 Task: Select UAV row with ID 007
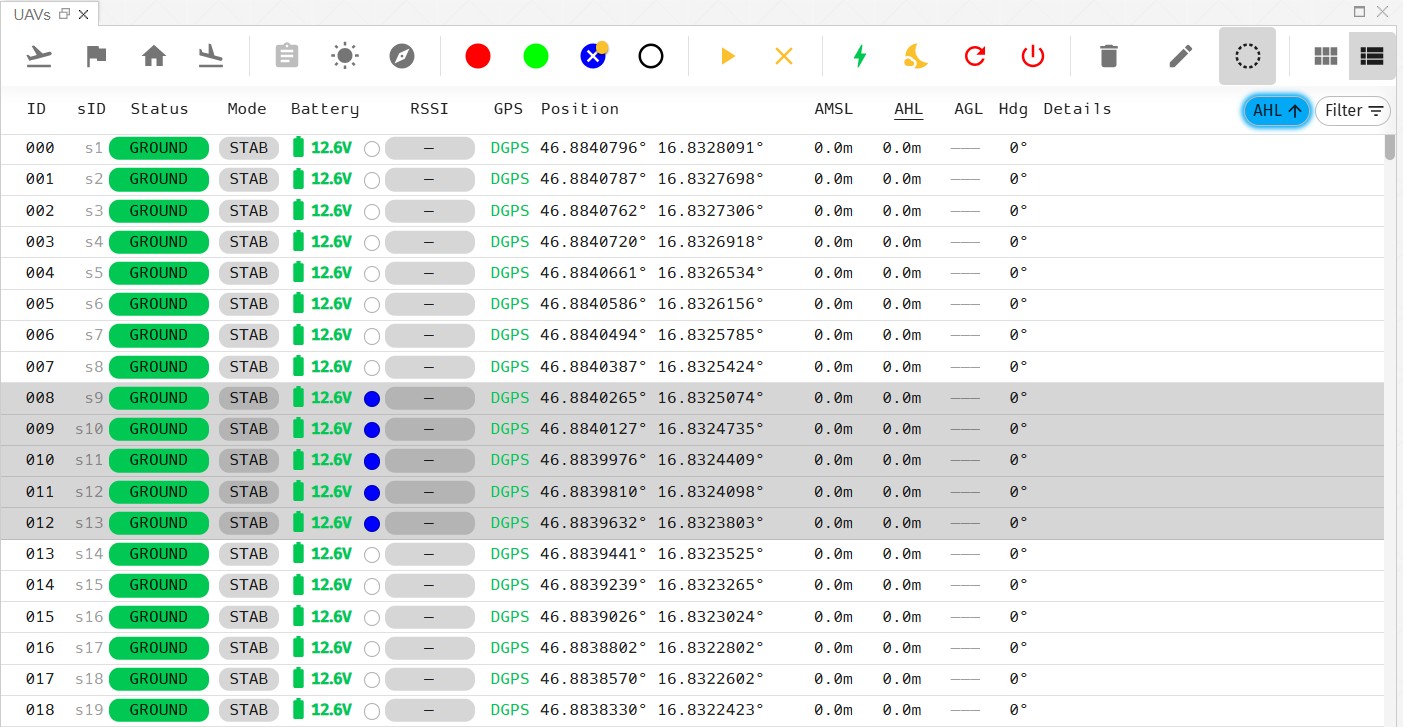click(692, 367)
